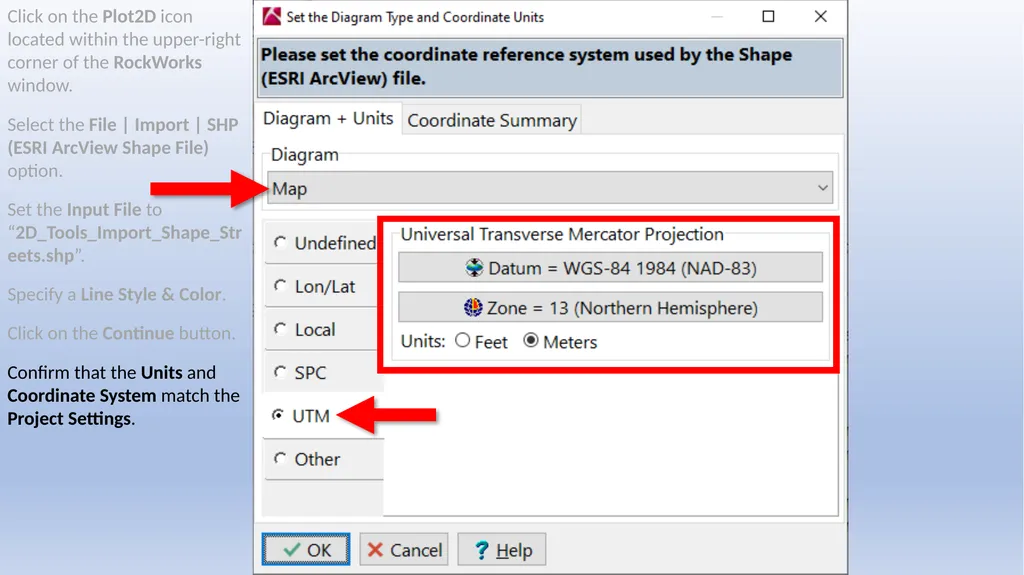Close the Set Diagram Type dialog
Screen dimensions: 1024x575
(x=821, y=17)
